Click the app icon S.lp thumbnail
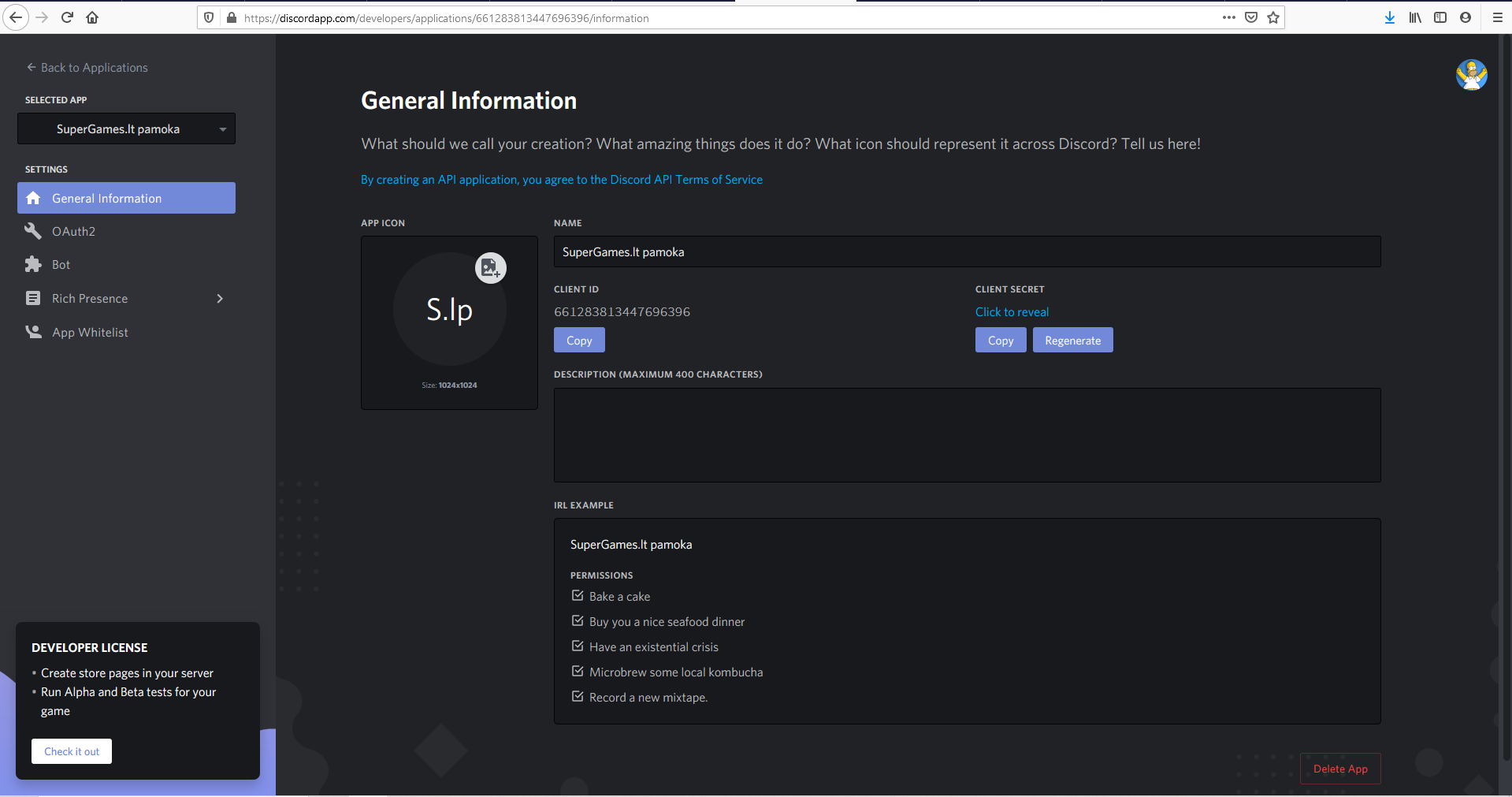The width and height of the screenshot is (1512, 797). pos(449,309)
